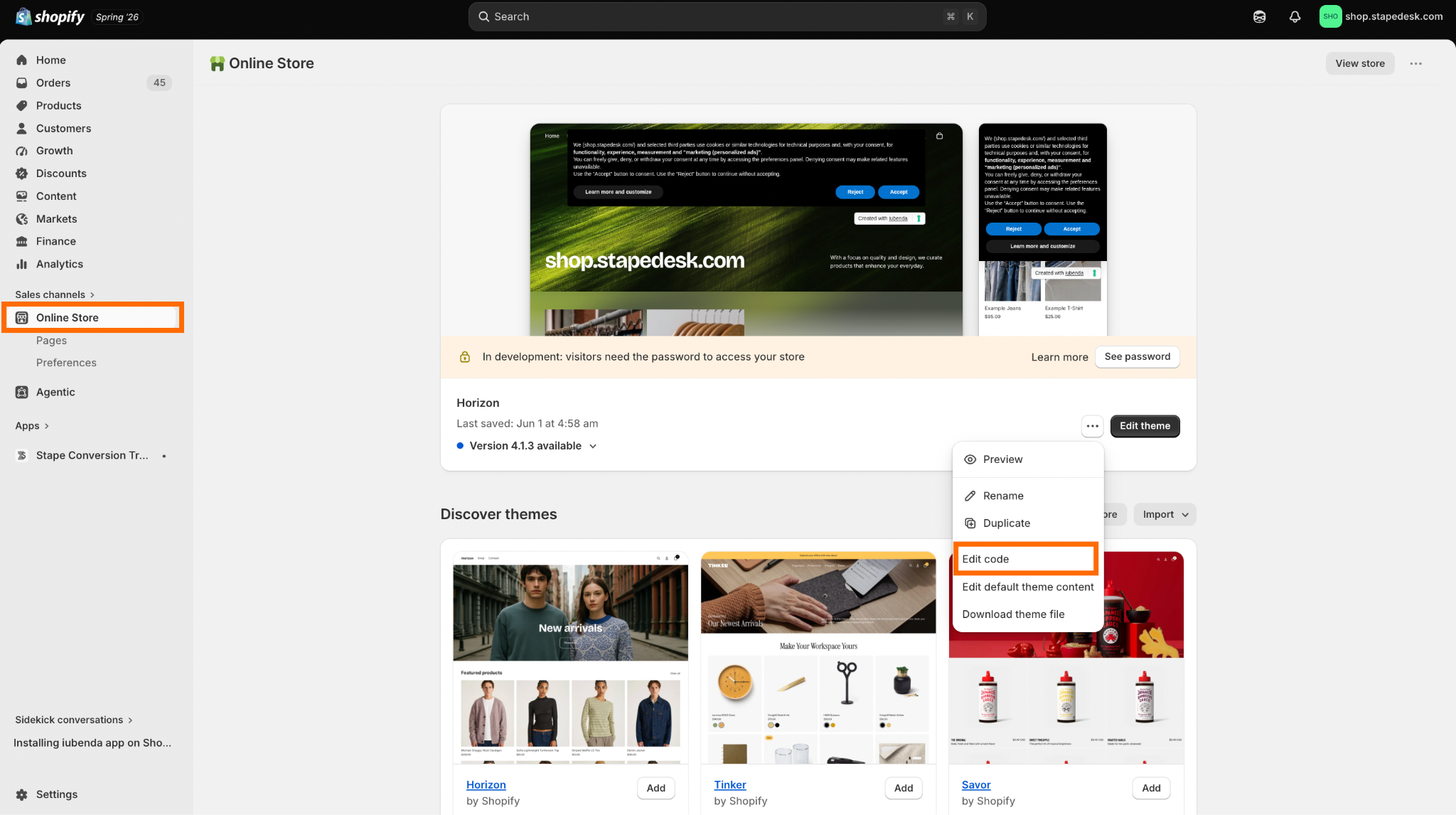This screenshot has width=1456, height=815.
Task: Open Products in the sidebar
Action: [x=58, y=105]
